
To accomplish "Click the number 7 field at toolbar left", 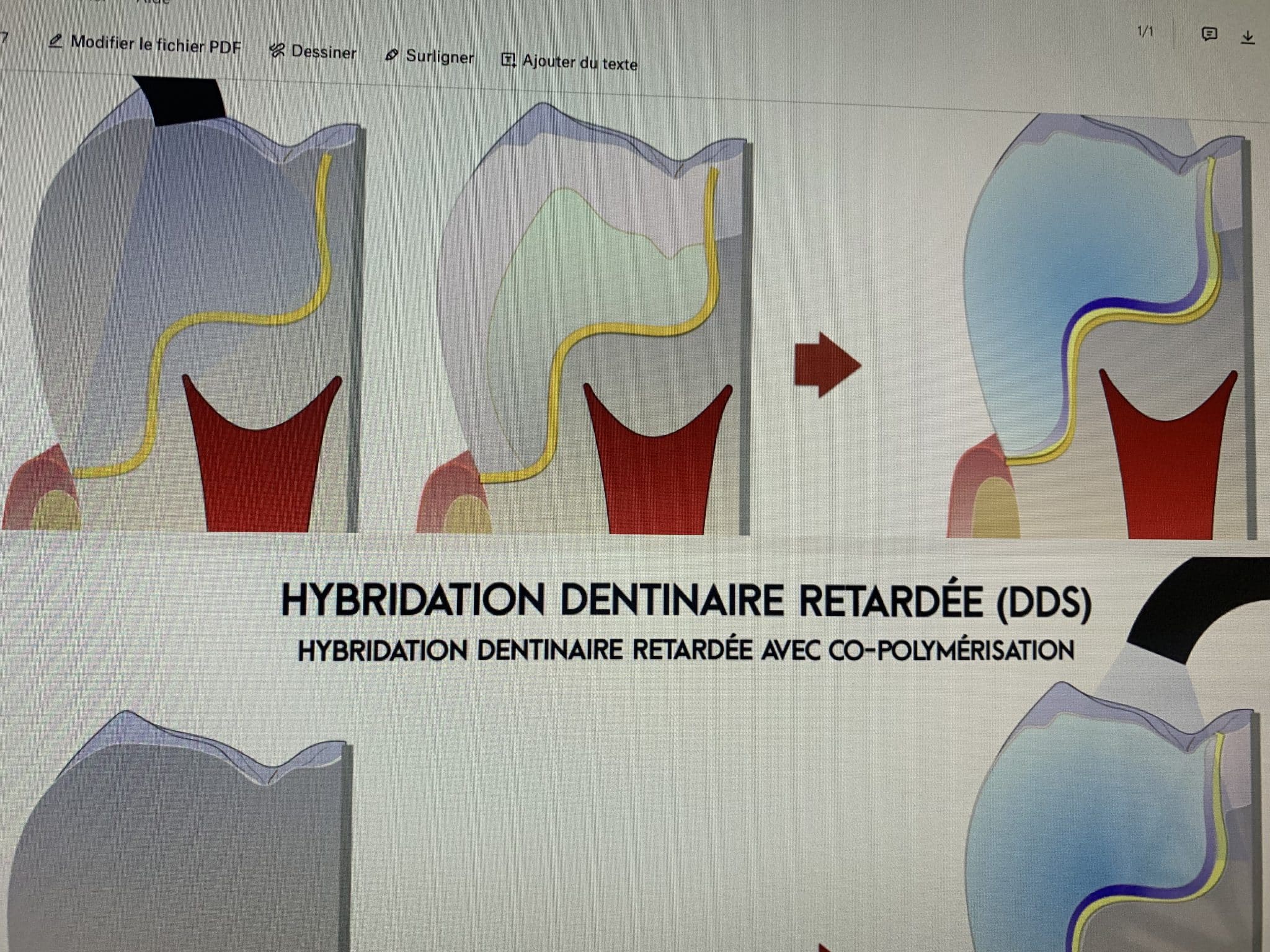I will click(x=4, y=38).
